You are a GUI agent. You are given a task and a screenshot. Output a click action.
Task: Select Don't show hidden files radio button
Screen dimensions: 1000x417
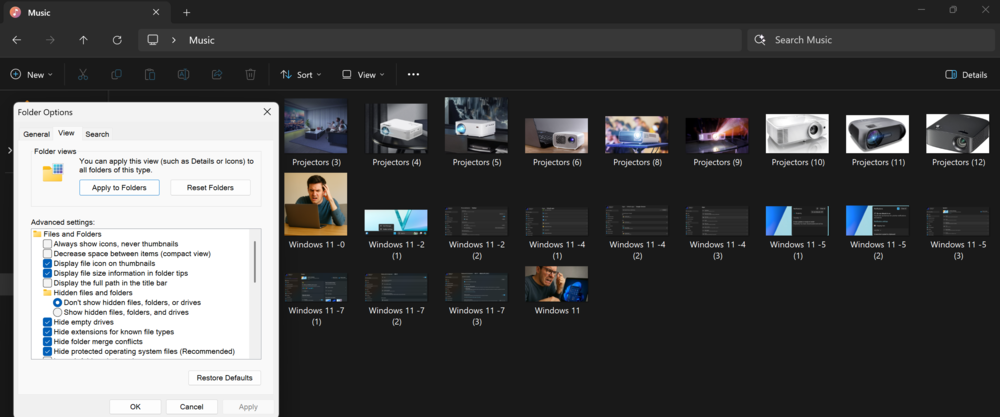pos(57,302)
